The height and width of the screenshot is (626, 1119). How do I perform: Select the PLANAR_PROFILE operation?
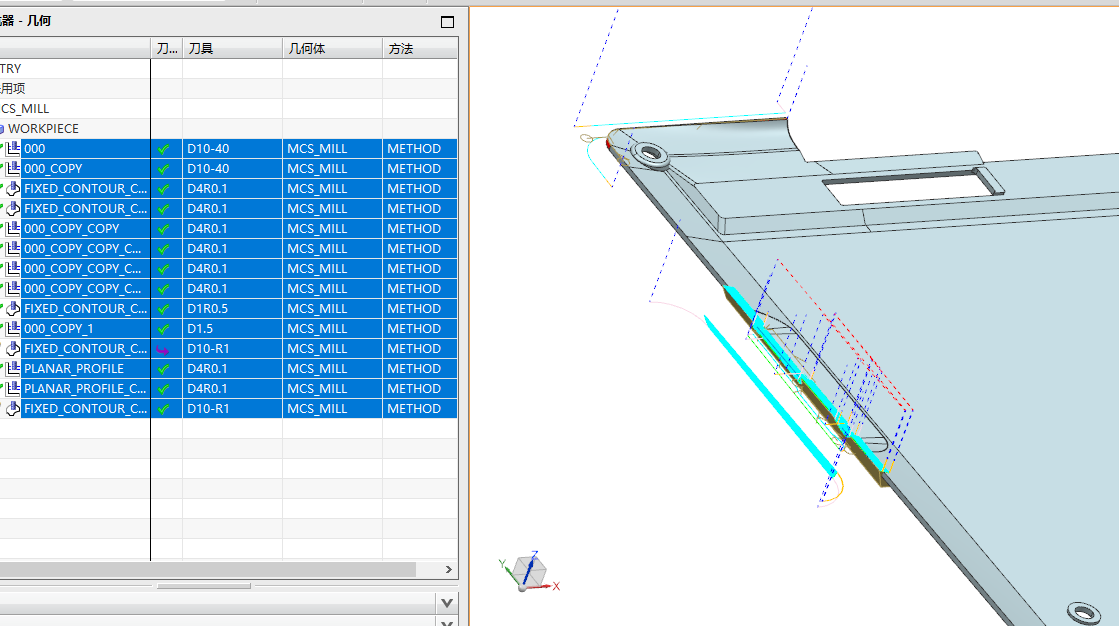click(x=74, y=368)
